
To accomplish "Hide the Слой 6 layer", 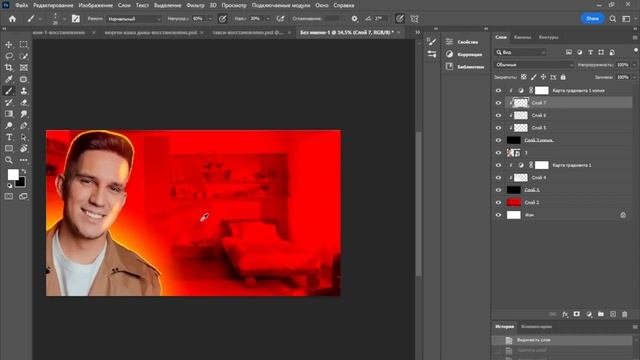I will click(x=498, y=116).
